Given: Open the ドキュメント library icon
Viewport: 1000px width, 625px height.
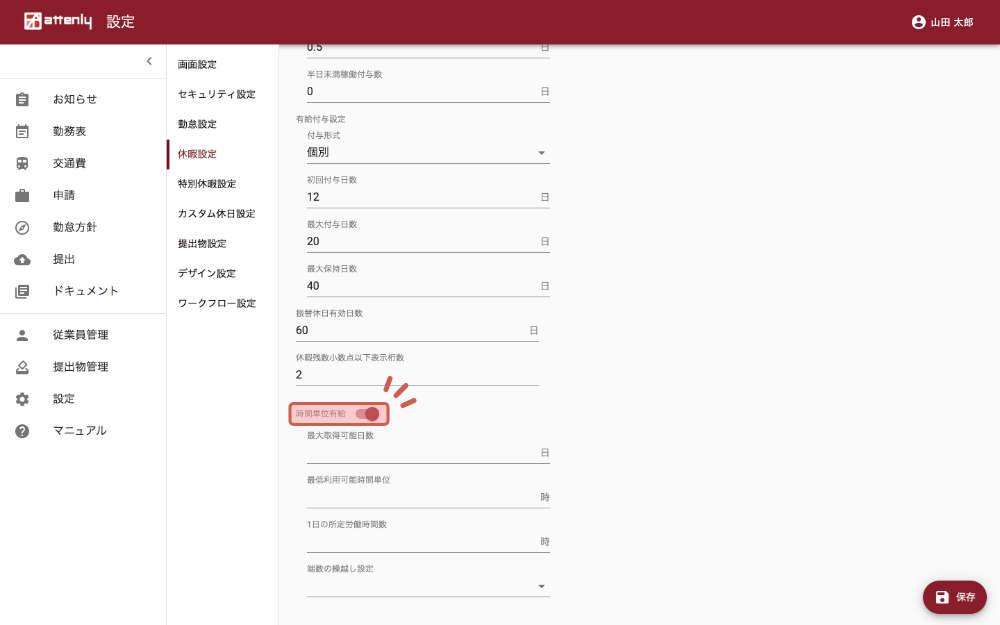Looking at the screenshot, I should 22,291.
